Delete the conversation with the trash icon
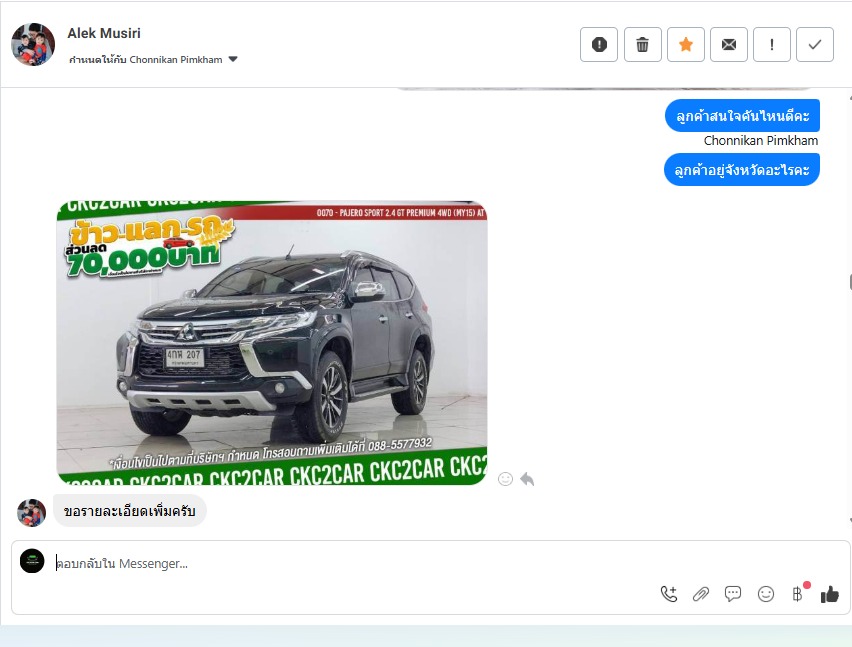 pos(642,45)
